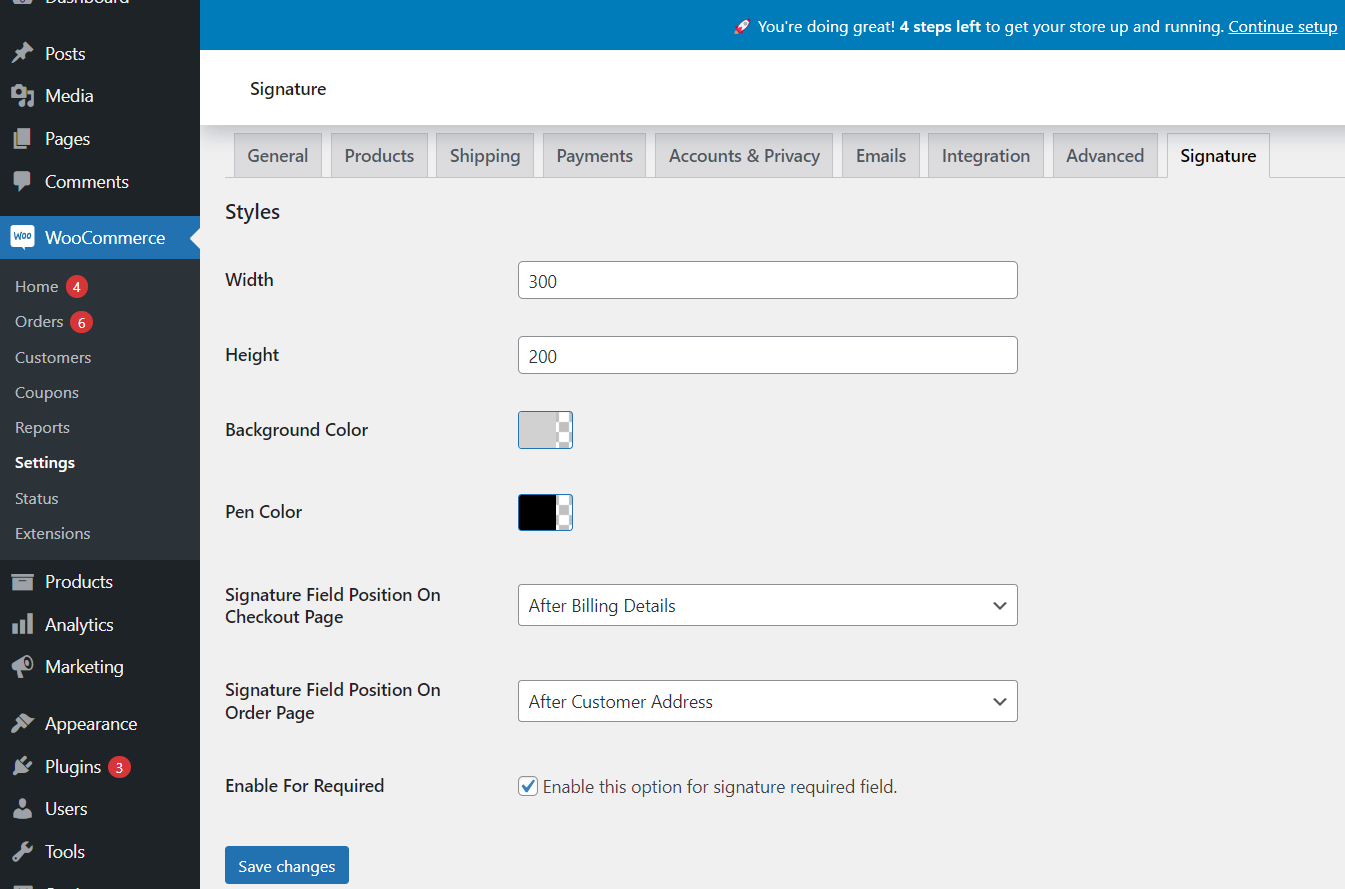Click the Comments speech bubble icon
1345x889 pixels.
pyautogui.click(x=22, y=182)
